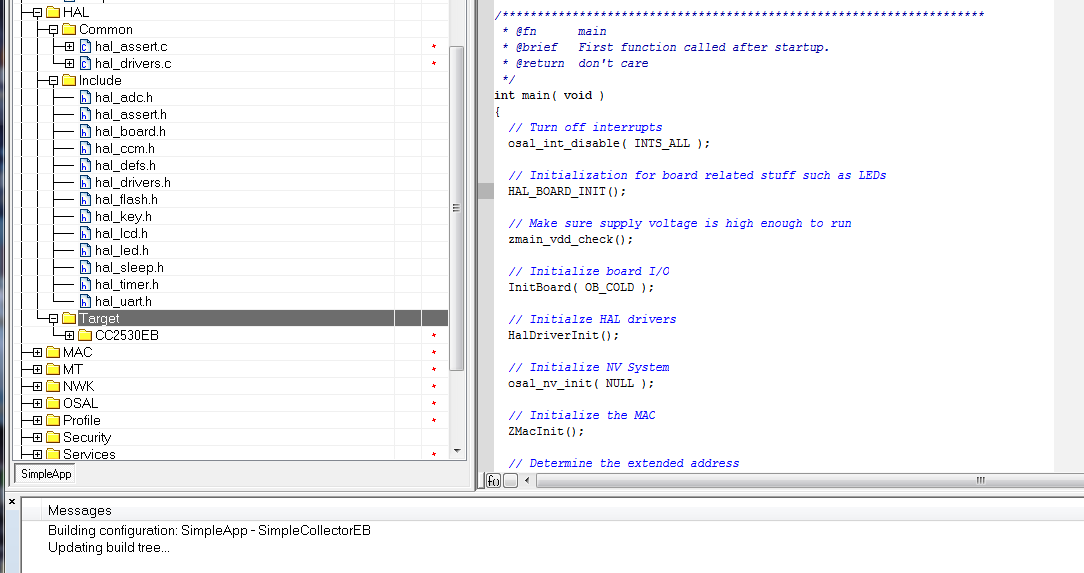The height and width of the screenshot is (573, 1084).
Task: Select the NWK folder label
Action: (78, 386)
